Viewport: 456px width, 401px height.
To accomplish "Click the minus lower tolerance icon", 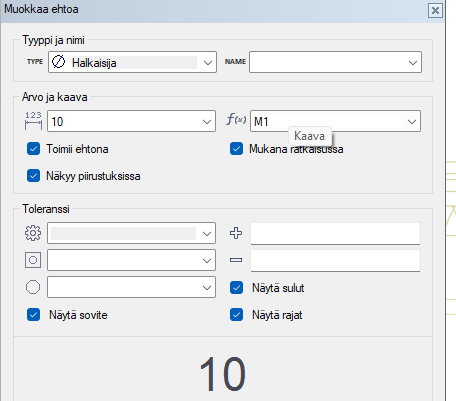I will 236,260.
